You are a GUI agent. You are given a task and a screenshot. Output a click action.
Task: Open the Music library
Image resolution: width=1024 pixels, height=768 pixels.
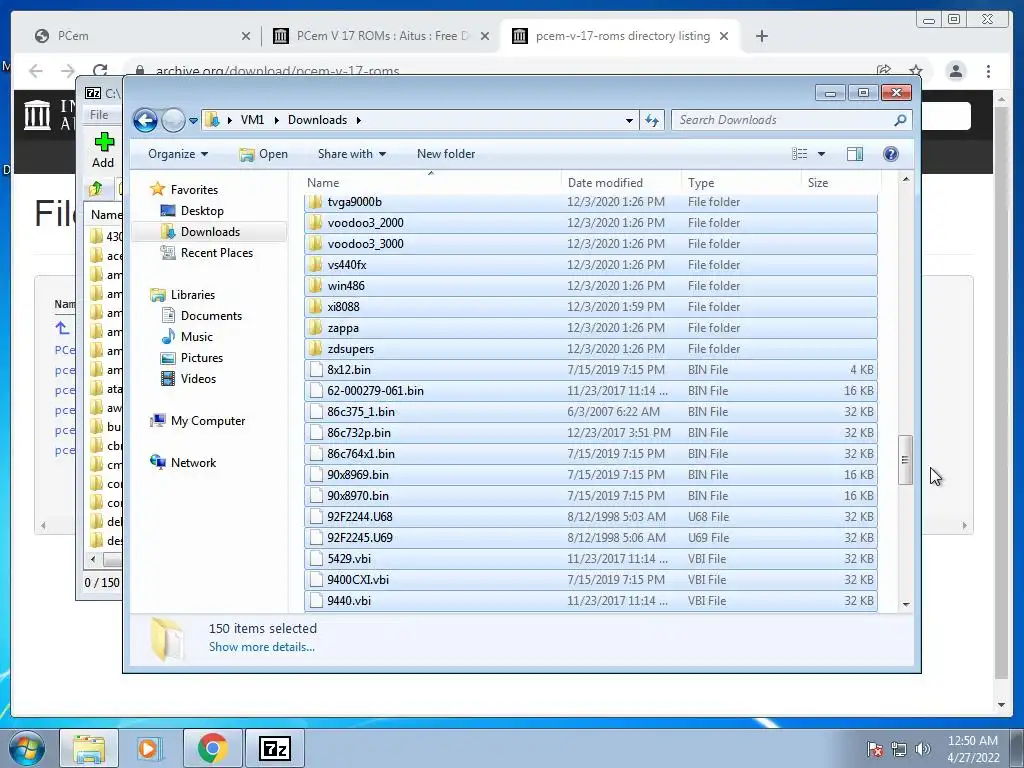tap(197, 337)
